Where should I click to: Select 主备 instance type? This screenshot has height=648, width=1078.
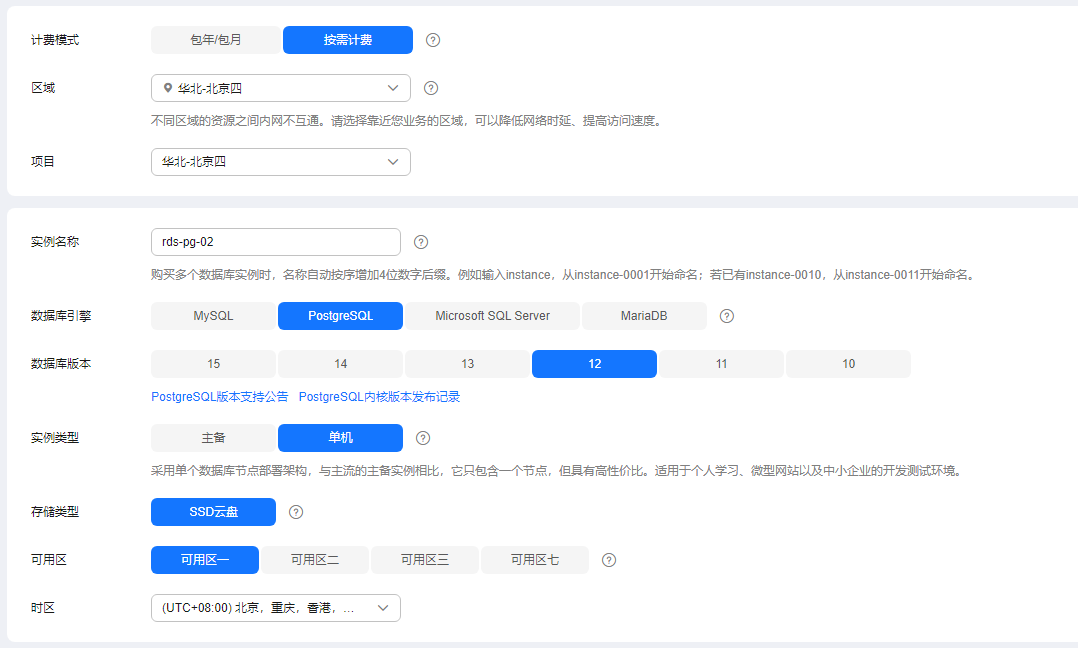tap(213, 438)
